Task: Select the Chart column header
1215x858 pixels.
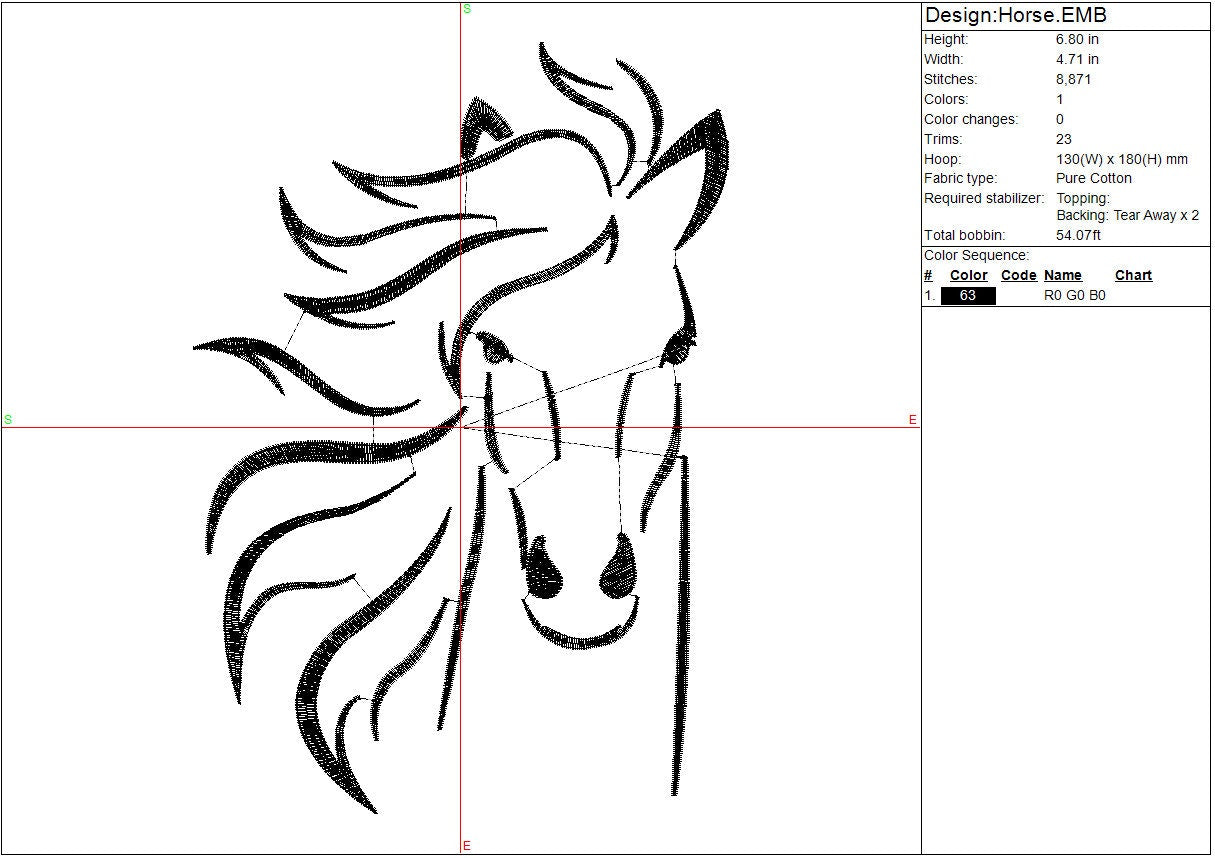Action: 1133,275
